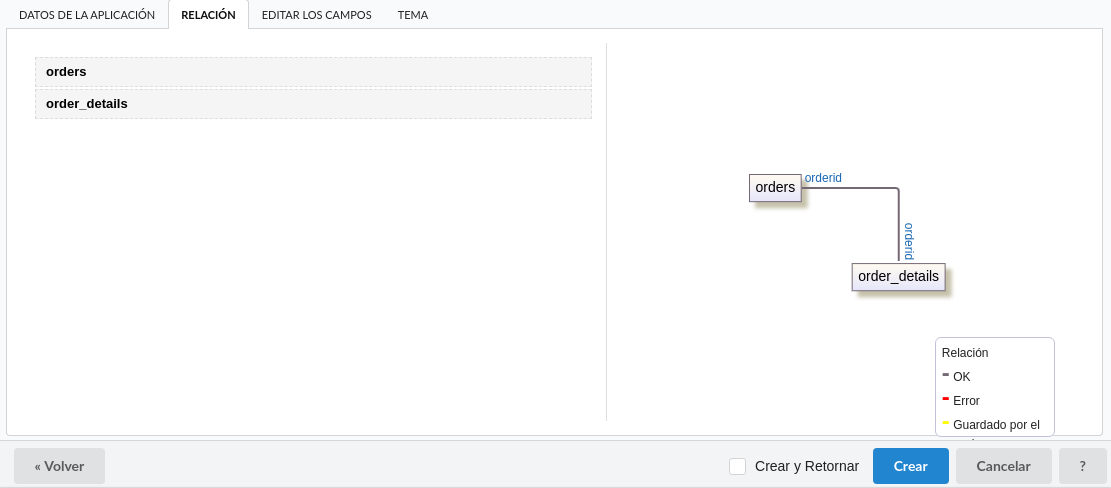Screen dimensions: 1111x488
Task: Cancel with the Cancelar button
Action: pyautogui.click(x=1003, y=466)
